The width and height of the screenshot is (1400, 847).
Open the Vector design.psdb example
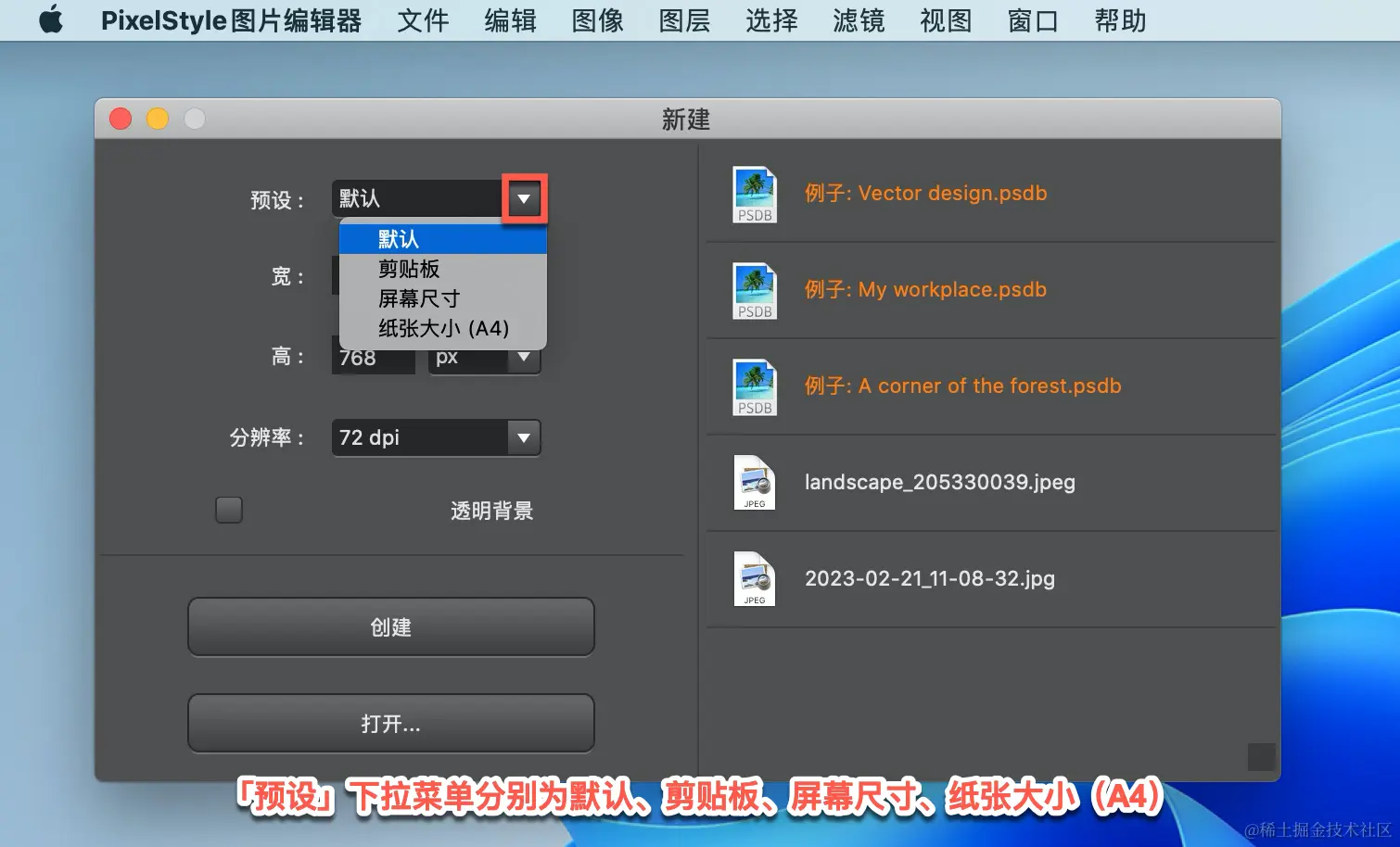[991, 194]
